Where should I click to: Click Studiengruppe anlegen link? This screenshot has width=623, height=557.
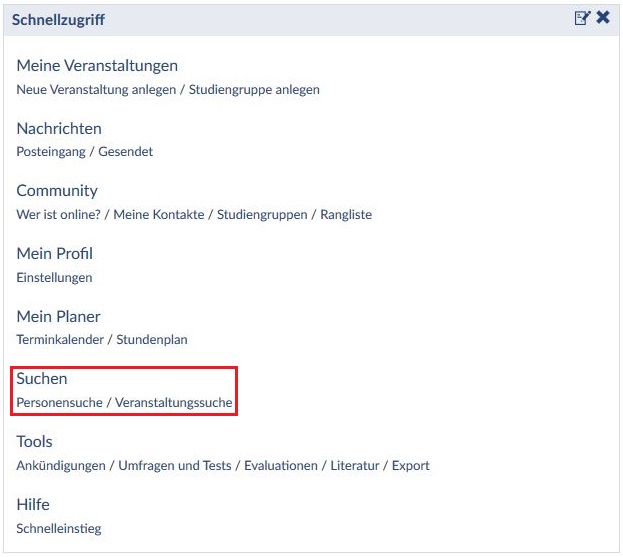coord(254,89)
